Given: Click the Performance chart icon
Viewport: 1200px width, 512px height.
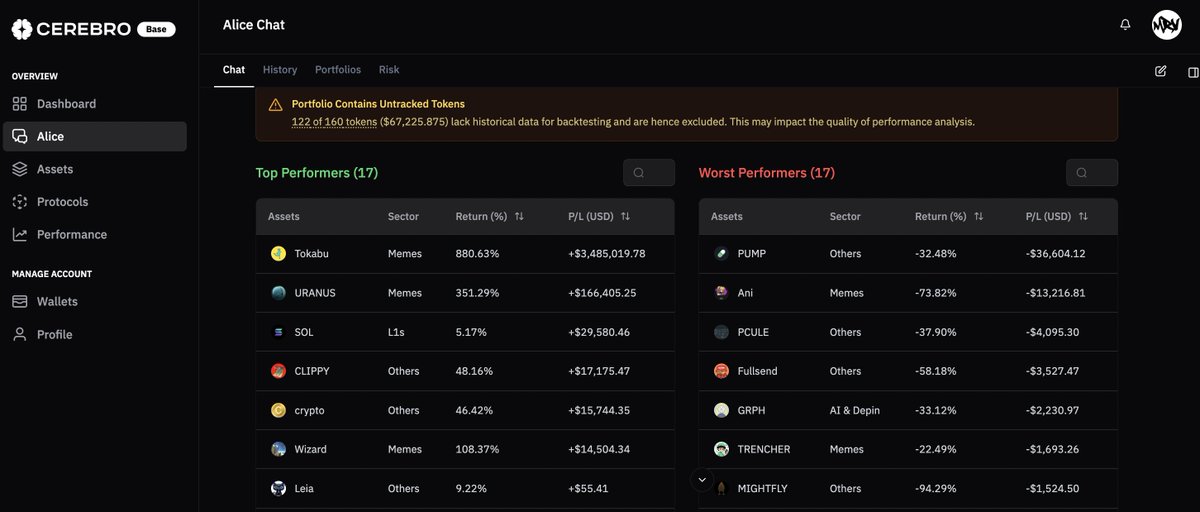Looking at the screenshot, I should click(x=20, y=235).
